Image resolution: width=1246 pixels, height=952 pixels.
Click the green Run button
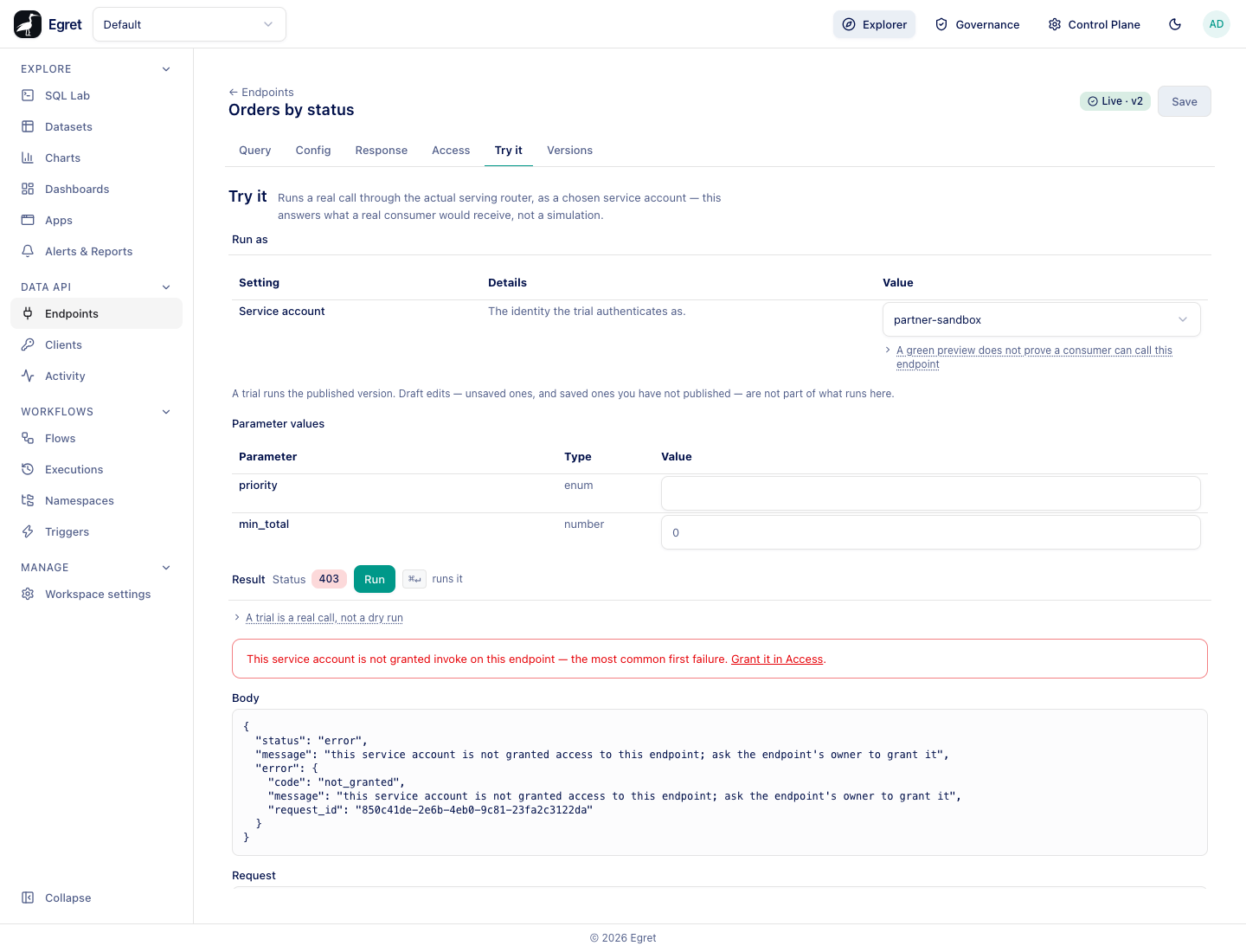[x=375, y=579]
